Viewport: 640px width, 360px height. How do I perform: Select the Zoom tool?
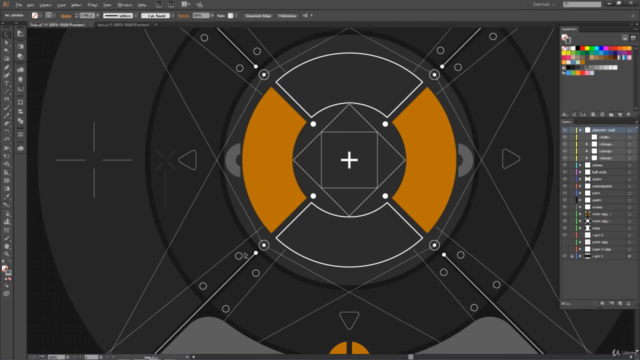pyautogui.click(x=7, y=254)
